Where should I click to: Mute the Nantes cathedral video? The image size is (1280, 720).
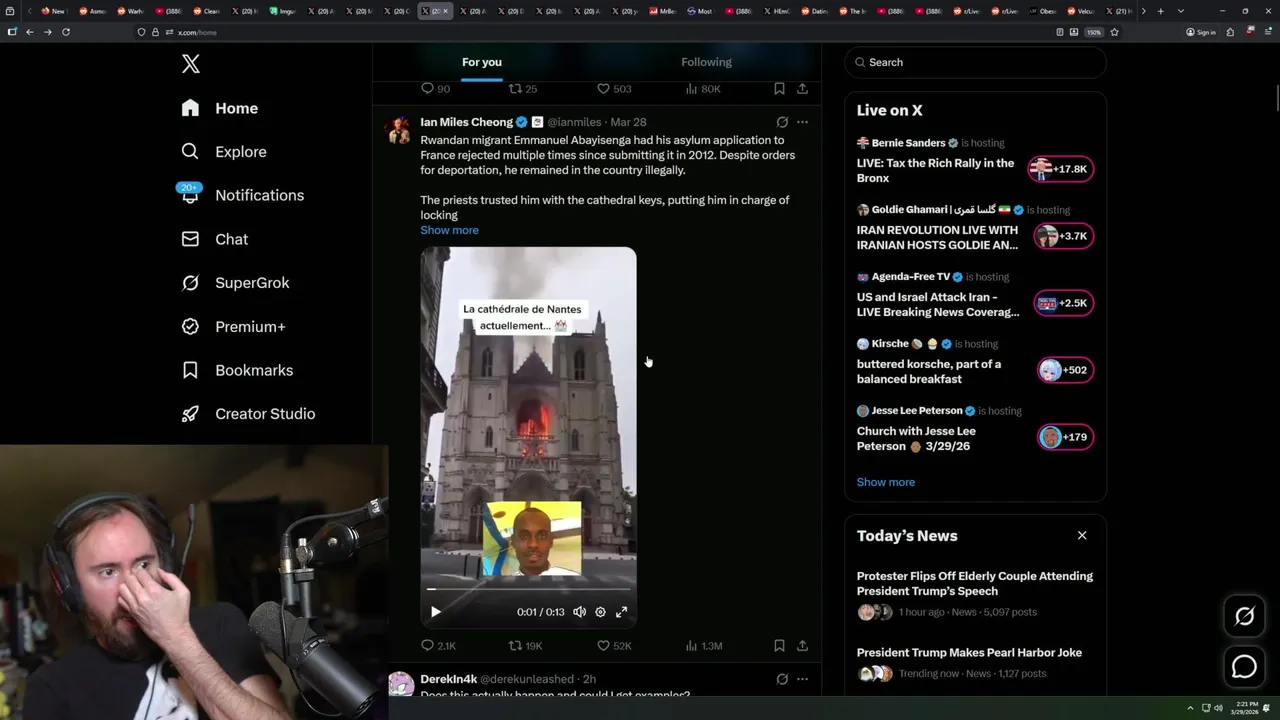point(579,612)
